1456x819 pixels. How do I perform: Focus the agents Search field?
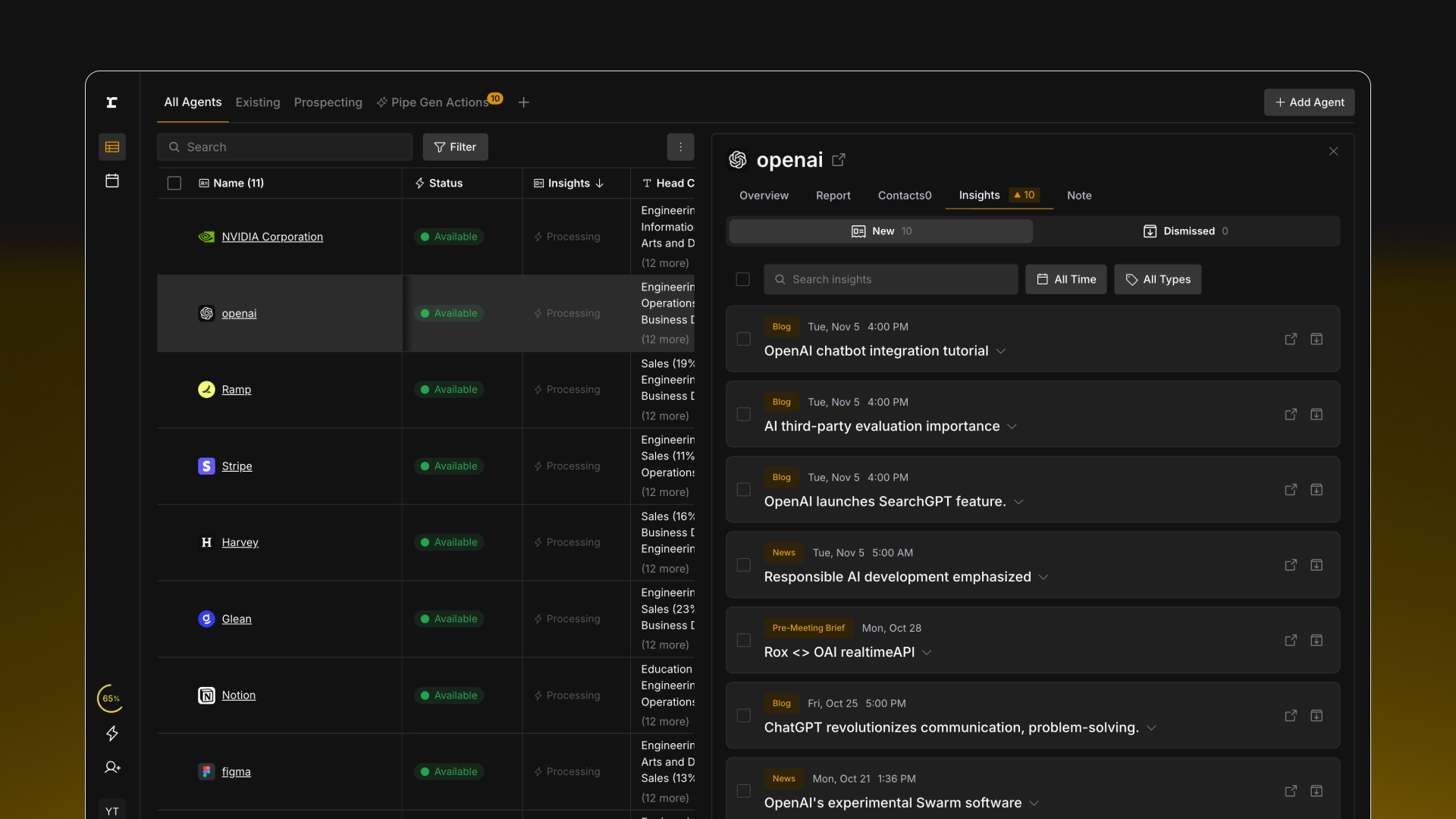click(284, 147)
